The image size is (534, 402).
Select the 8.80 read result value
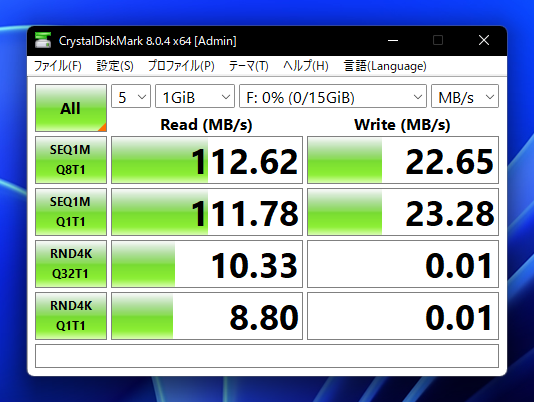point(207,316)
